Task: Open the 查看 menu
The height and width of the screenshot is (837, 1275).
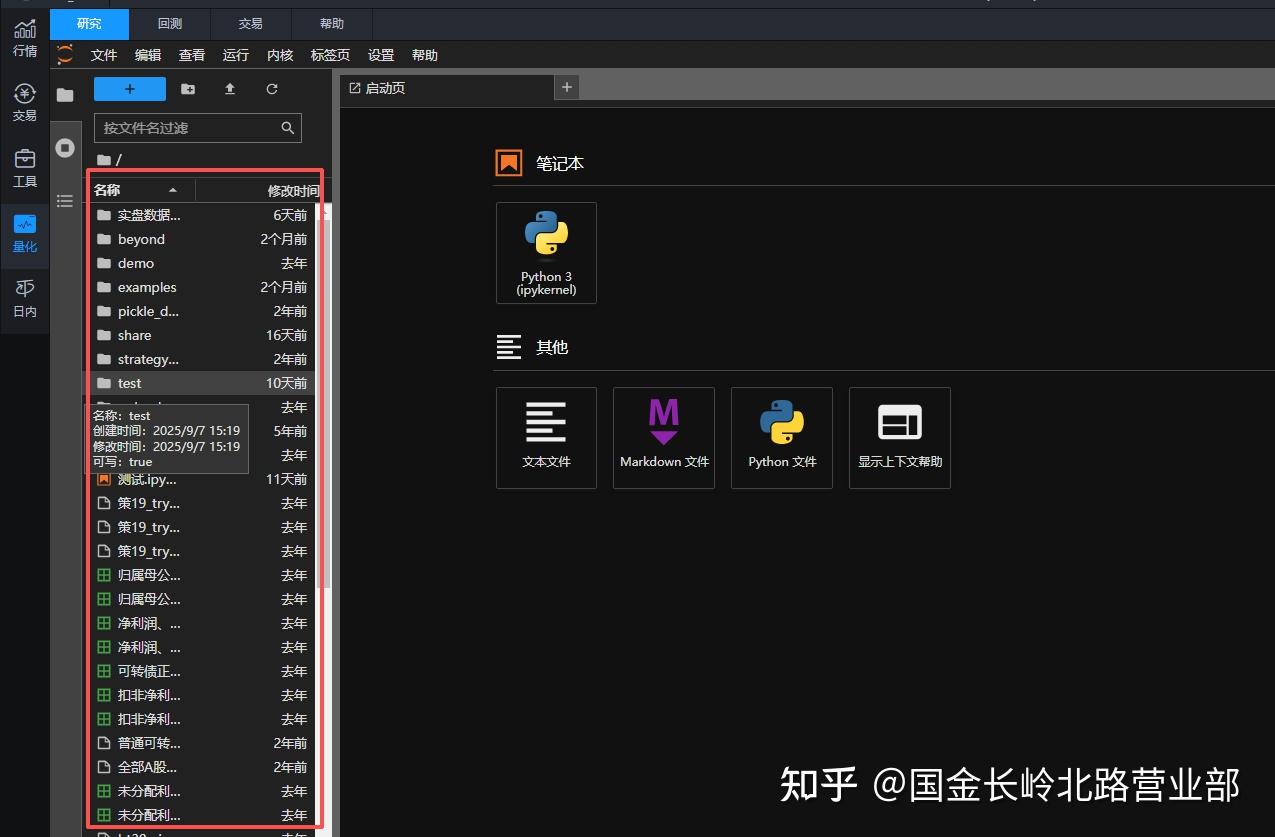Action: 192,55
